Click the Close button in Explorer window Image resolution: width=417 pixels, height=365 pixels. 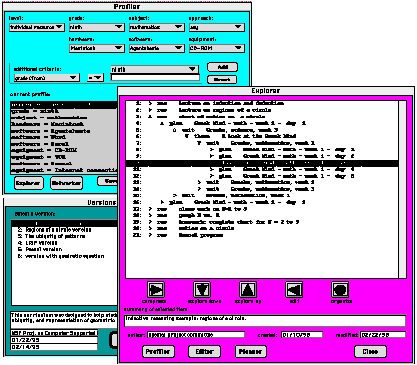(x=370, y=351)
